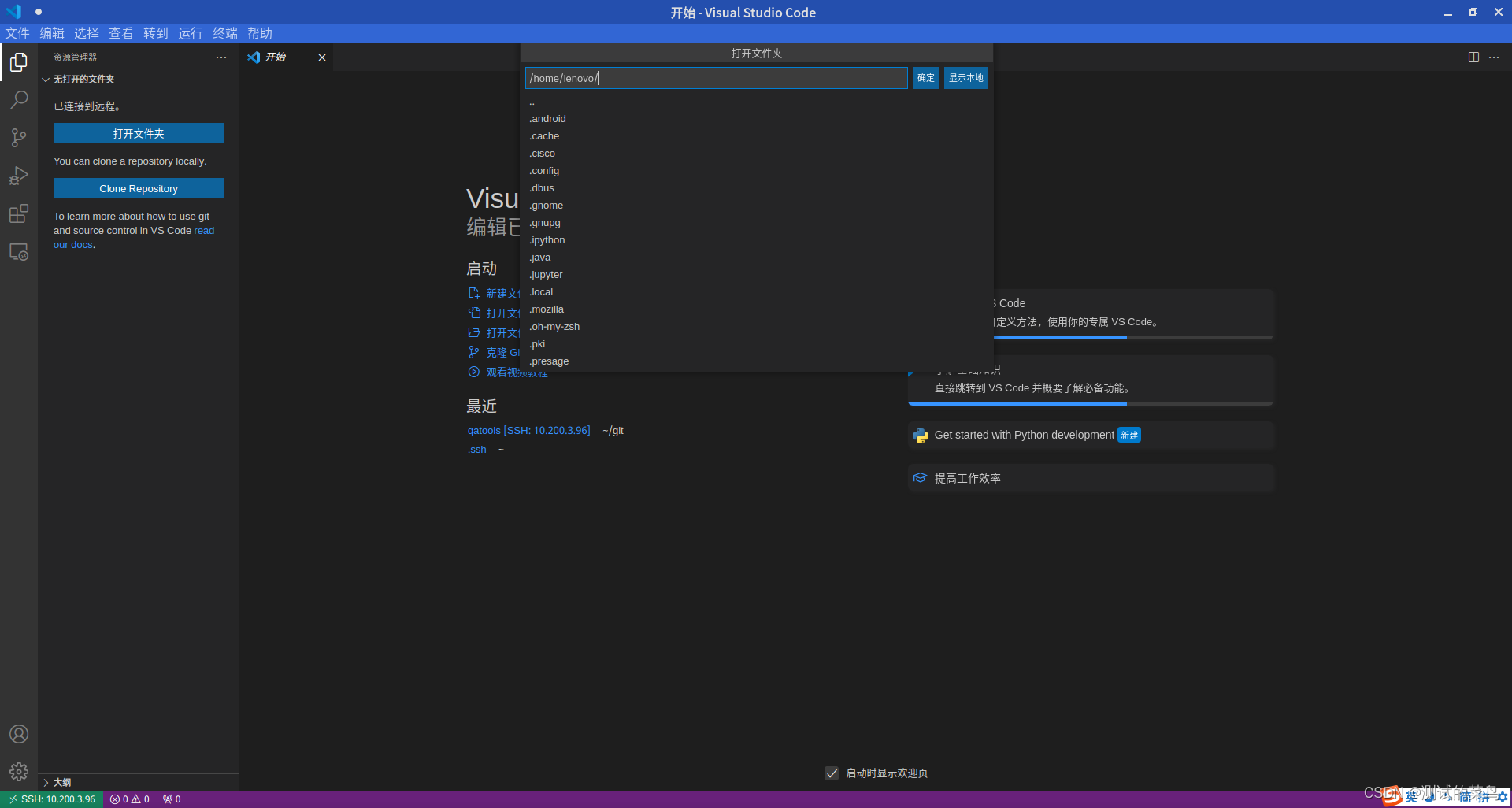Click the Python logo on Get started card
1512x808 pixels.
point(921,436)
